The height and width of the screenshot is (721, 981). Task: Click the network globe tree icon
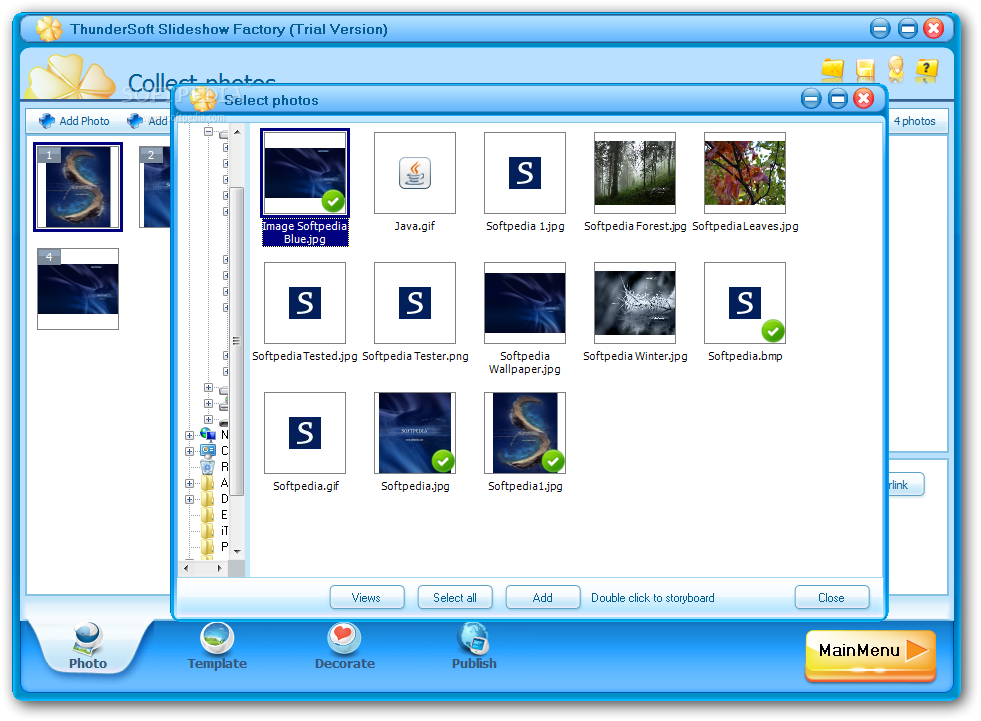208,434
